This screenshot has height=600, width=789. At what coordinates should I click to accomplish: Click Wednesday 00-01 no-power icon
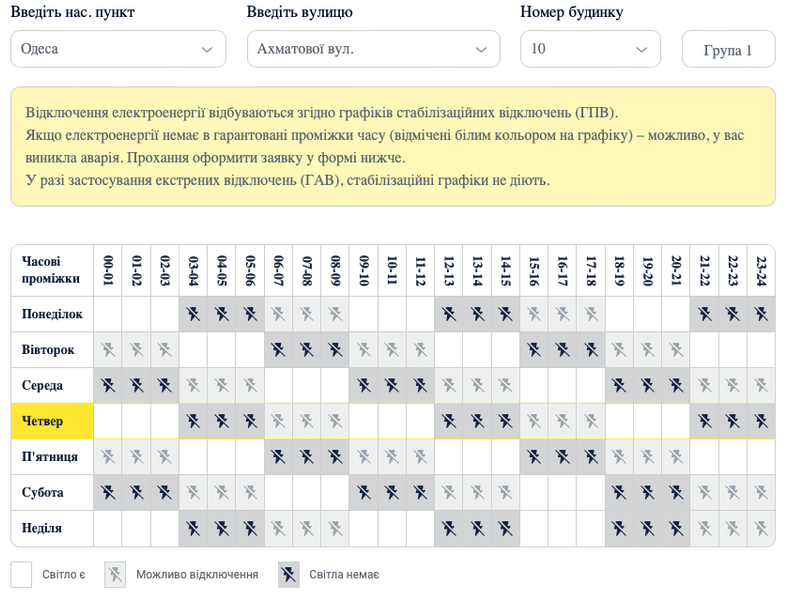pyautogui.click(x=108, y=386)
